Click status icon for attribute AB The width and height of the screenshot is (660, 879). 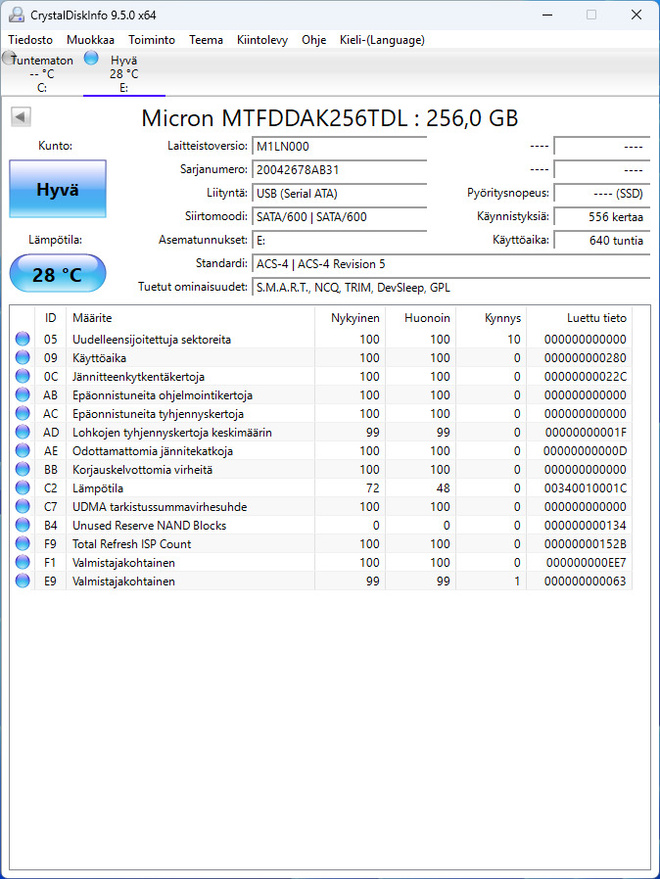coord(22,395)
